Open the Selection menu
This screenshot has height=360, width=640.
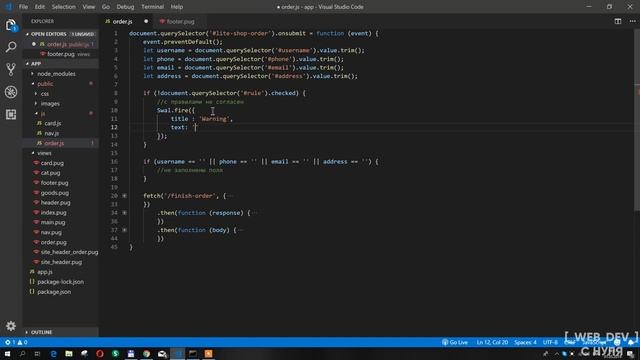pyautogui.click(x=63, y=7)
